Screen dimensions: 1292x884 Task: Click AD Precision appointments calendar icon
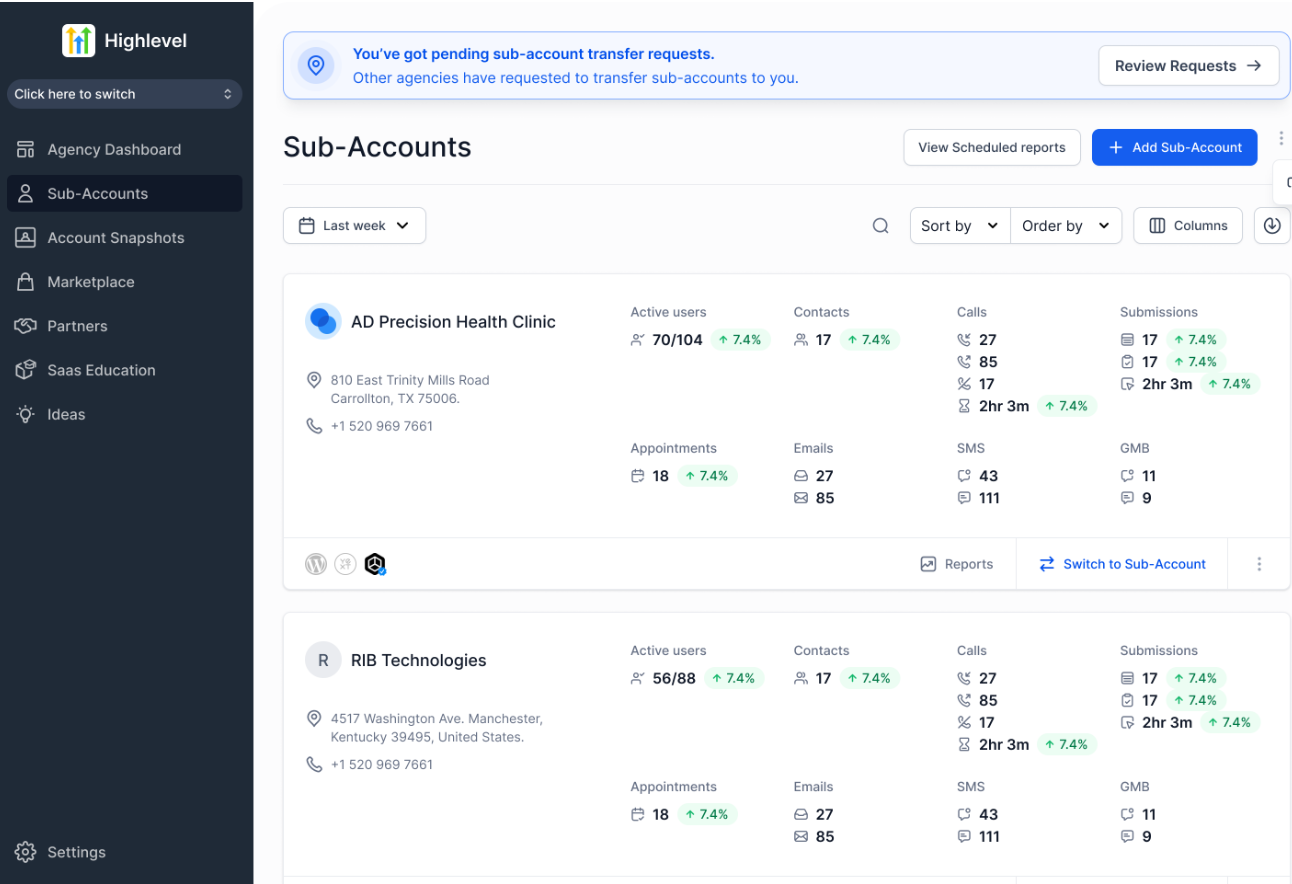(x=638, y=476)
